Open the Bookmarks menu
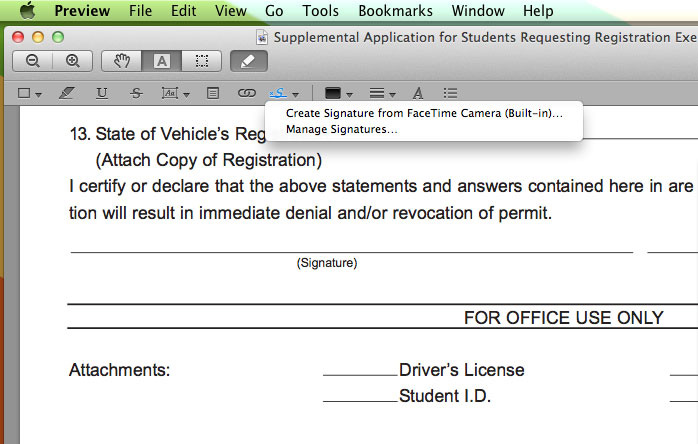Screen dimensions: 698x444 coord(395,11)
